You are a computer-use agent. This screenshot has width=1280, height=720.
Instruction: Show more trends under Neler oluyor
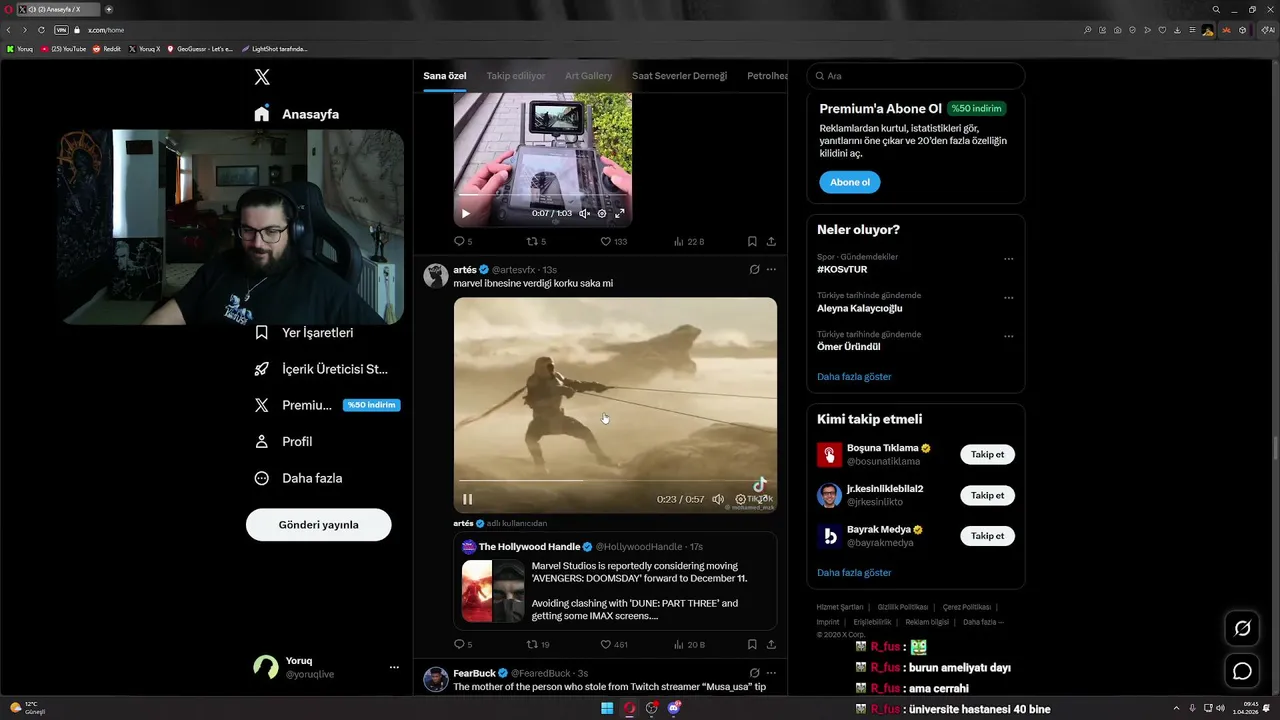(x=854, y=377)
